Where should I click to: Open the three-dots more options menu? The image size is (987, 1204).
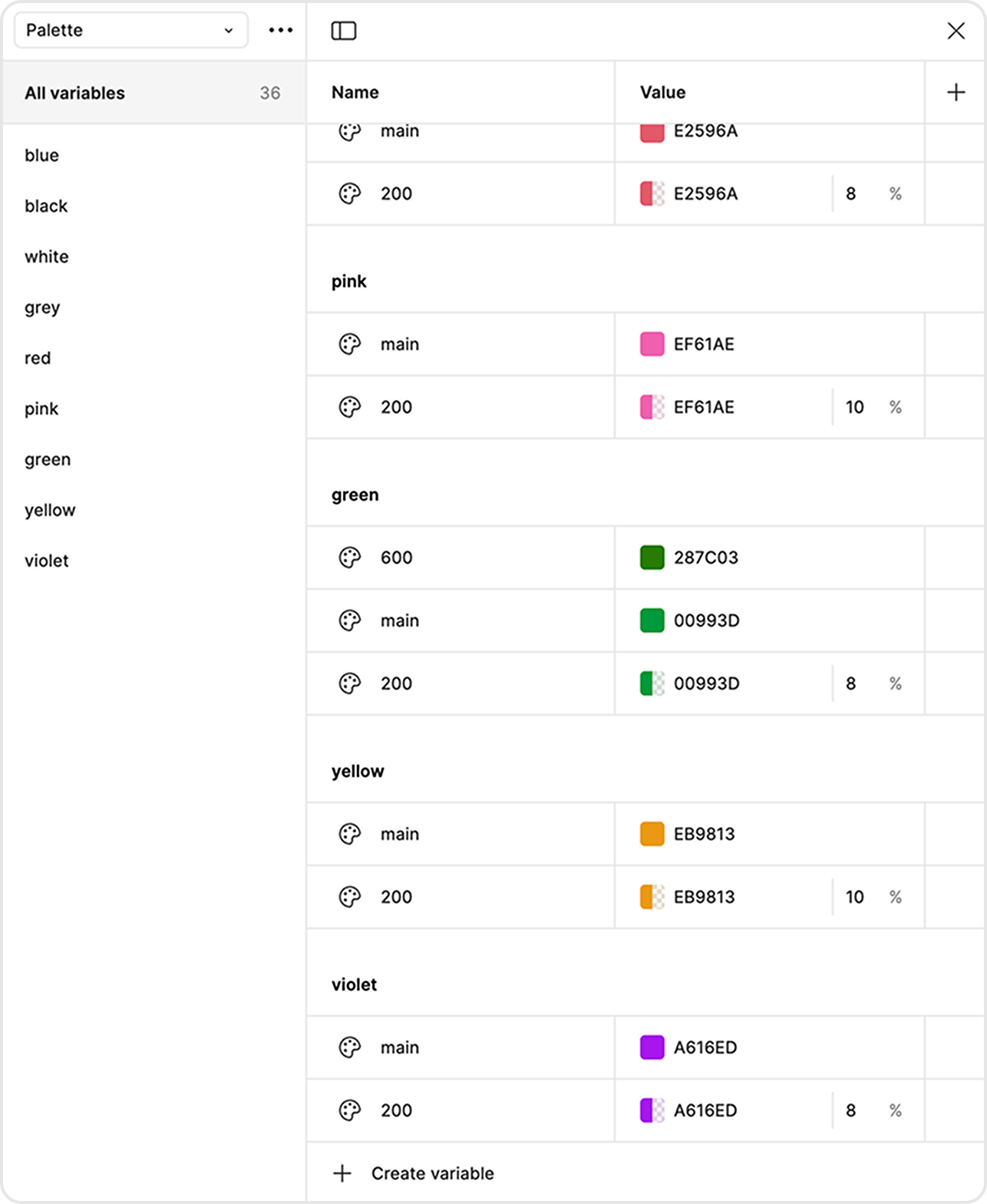[x=281, y=30]
